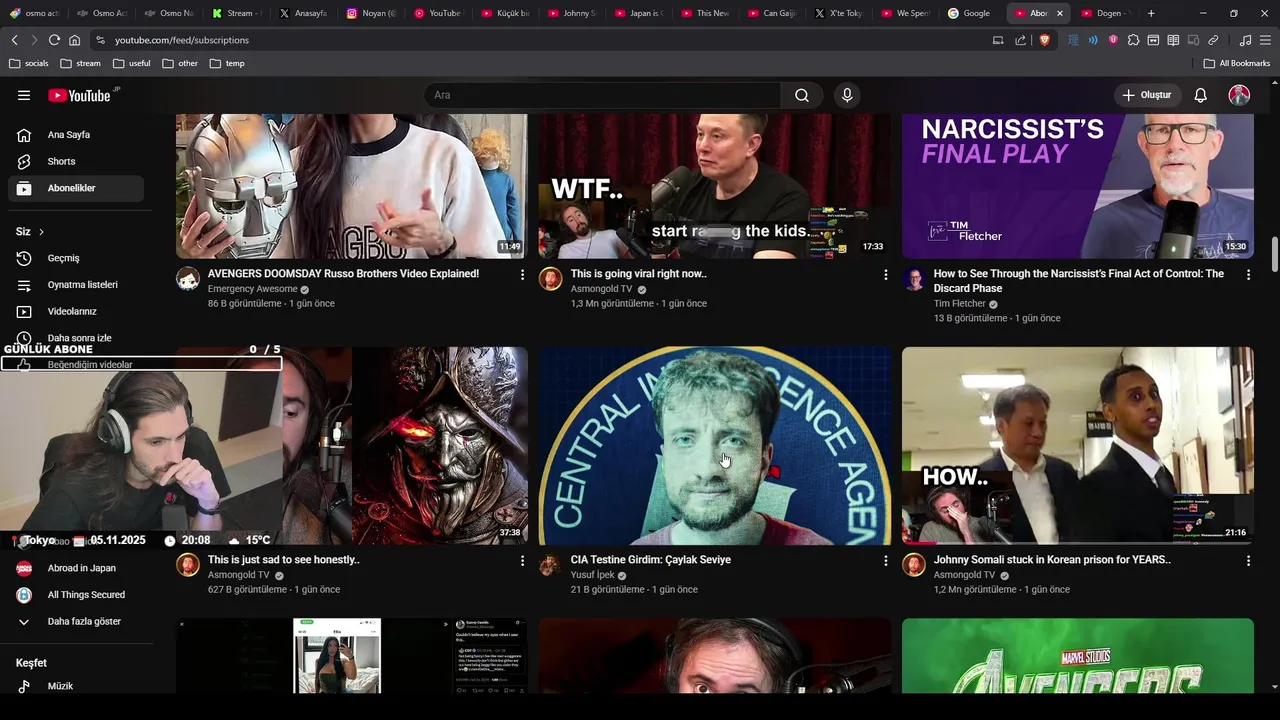The height and width of the screenshot is (720, 1280).
Task: Reload the page with refresh icon
Action: [54, 40]
